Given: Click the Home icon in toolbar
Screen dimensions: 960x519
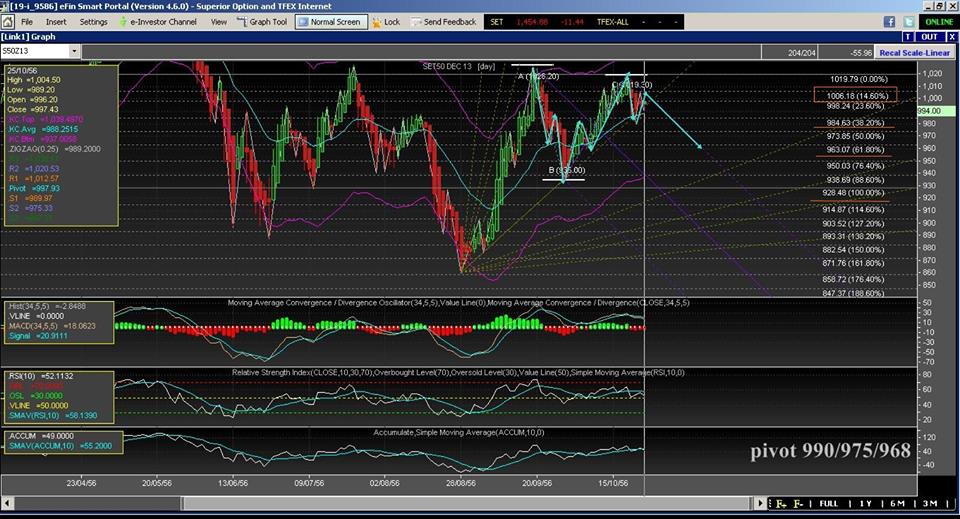Looking at the screenshot, I should [9, 21].
